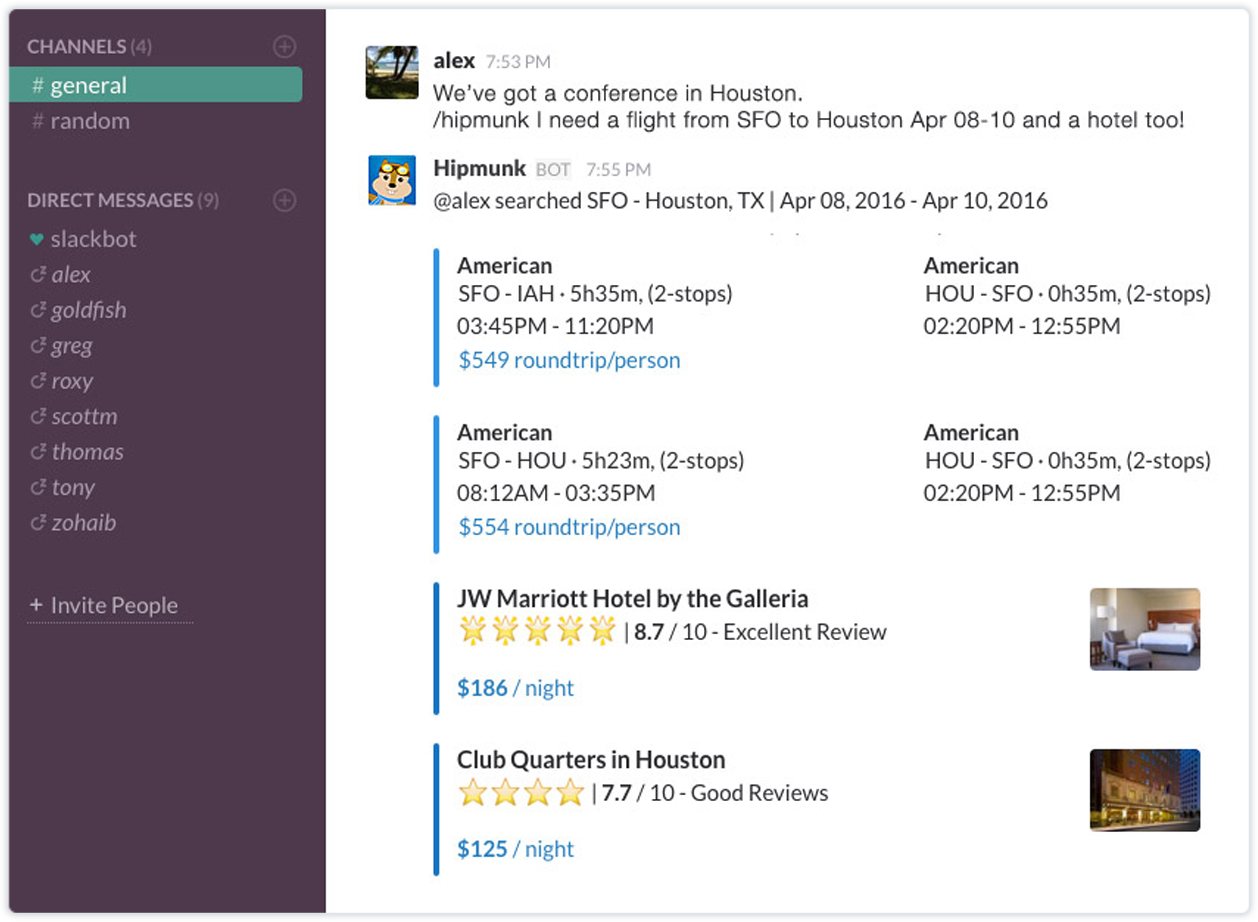Viewport: 1258px width, 922px height.
Task: Click the five-star rating for JW Marriott
Action: pos(537,631)
